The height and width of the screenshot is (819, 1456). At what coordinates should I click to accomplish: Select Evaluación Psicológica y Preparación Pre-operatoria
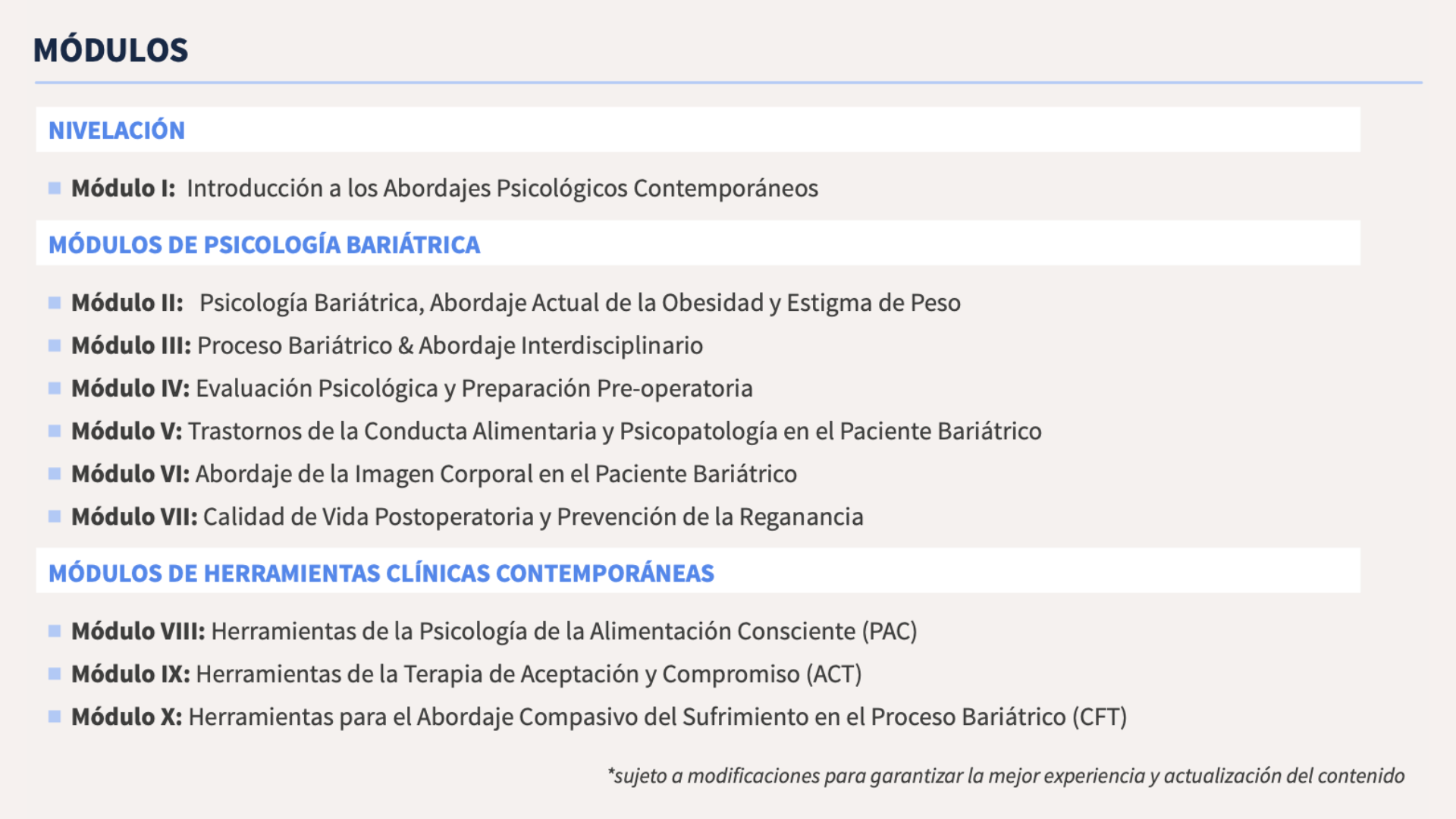point(475,388)
